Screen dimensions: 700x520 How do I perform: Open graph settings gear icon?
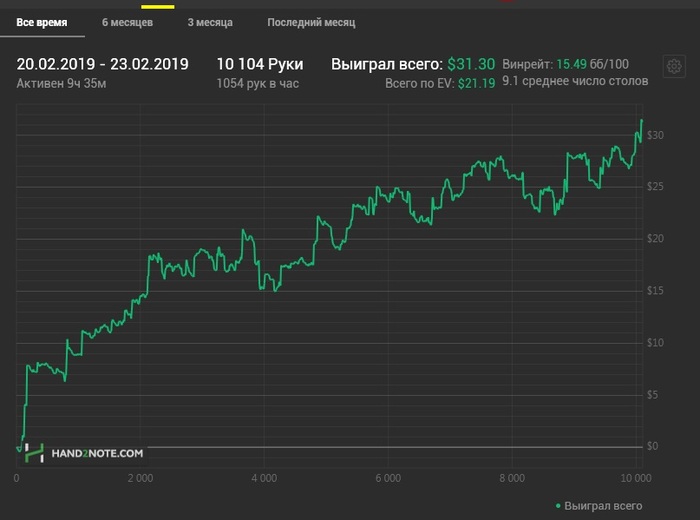click(674, 67)
